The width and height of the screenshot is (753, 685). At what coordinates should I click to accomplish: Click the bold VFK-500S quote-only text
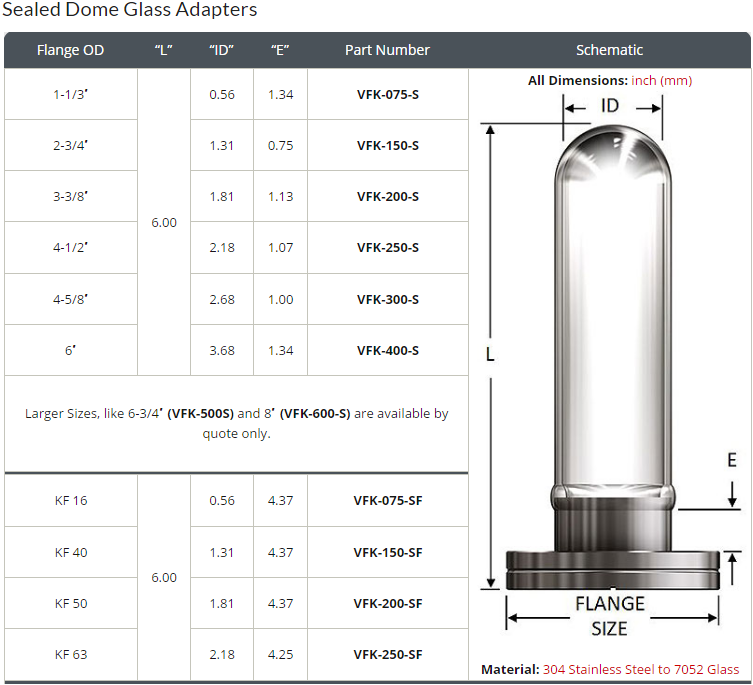[200, 413]
